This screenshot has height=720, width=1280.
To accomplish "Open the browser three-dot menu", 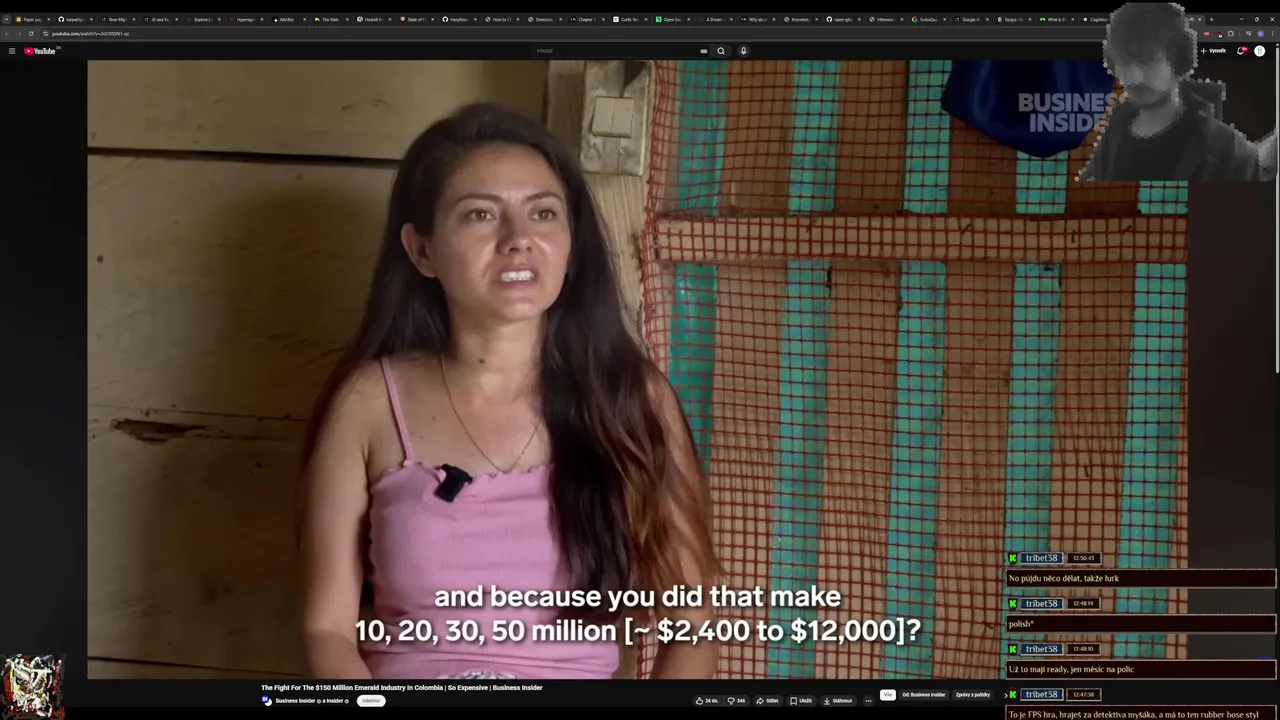I will [x=1273, y=34].
